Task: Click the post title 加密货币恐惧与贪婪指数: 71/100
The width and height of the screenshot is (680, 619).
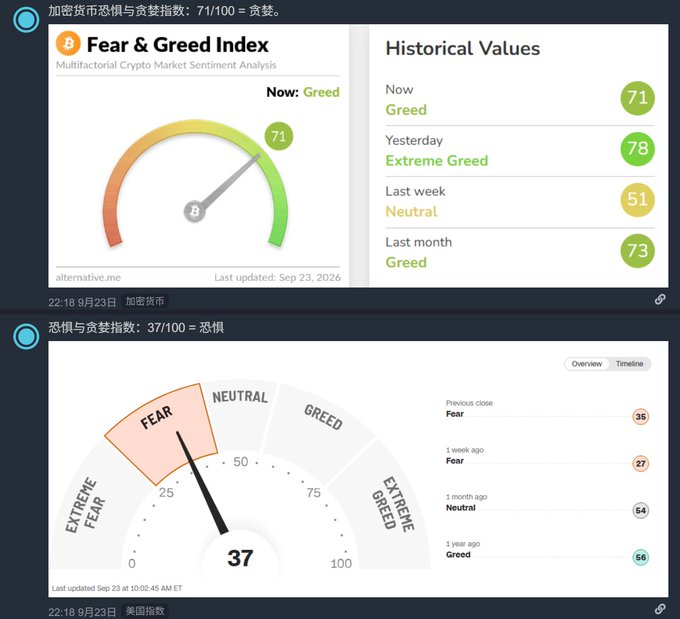Action: pyautogui.click(x=164, y=10)
